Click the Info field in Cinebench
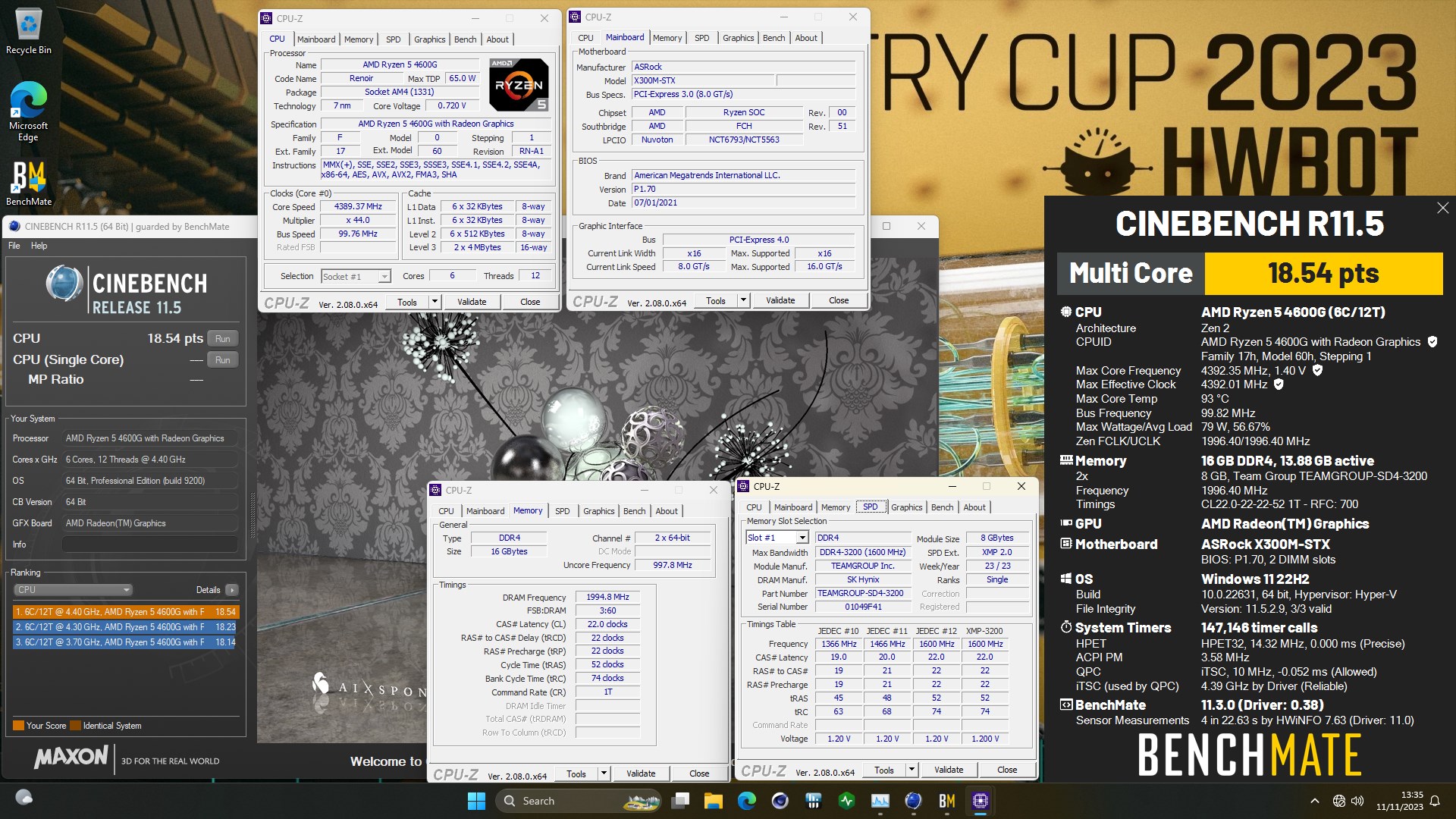The width and height of the screenshot is (1456, 819). point(150,544)
